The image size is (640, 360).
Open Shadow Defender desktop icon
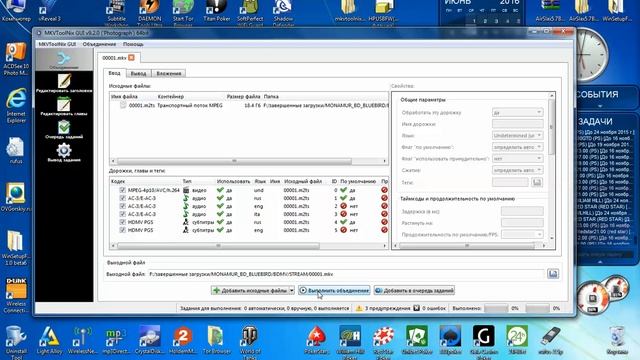283,12
